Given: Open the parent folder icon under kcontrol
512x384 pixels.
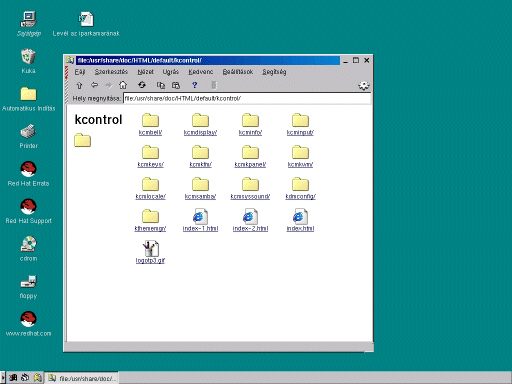Looking at the screenshot, I should (x=82, y=140).
